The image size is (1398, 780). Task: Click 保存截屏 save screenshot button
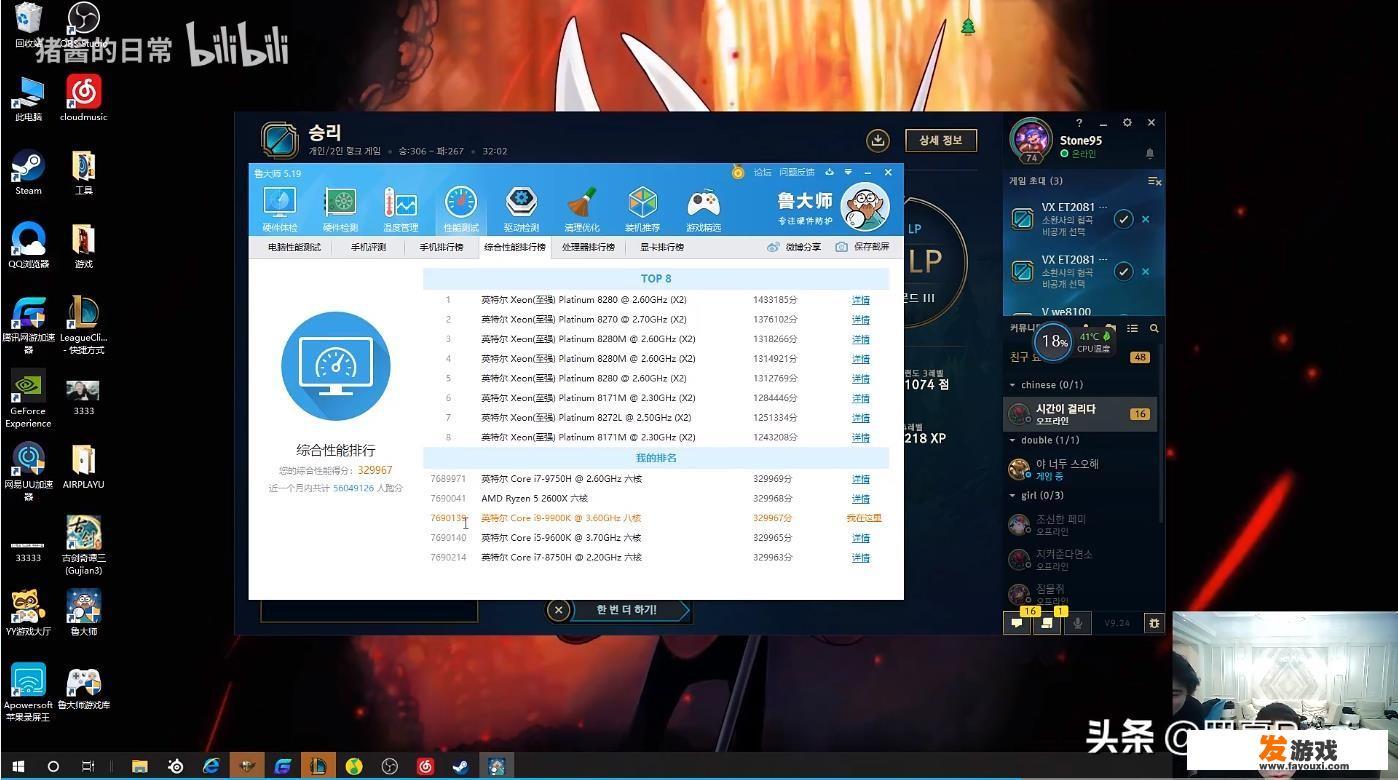(x=862, y=247)
